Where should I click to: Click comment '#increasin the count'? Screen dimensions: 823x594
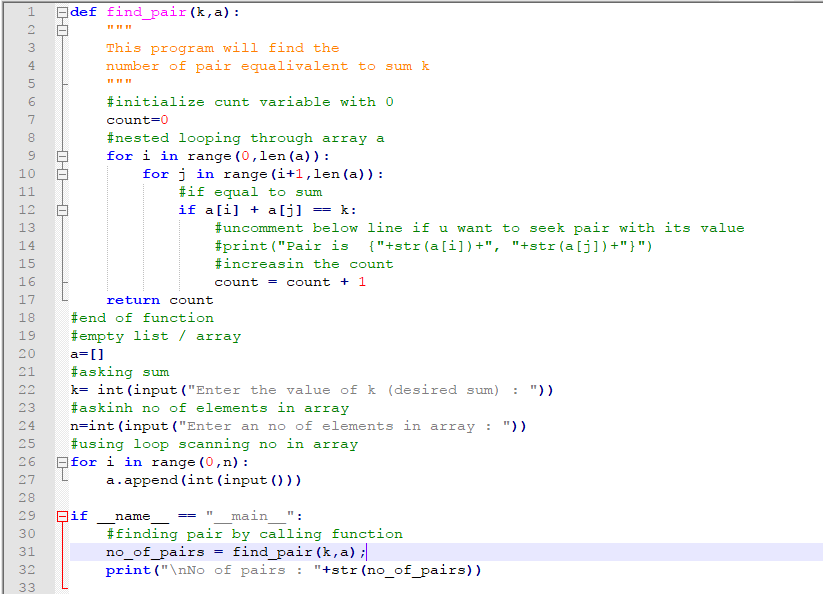tap(303, 264)
